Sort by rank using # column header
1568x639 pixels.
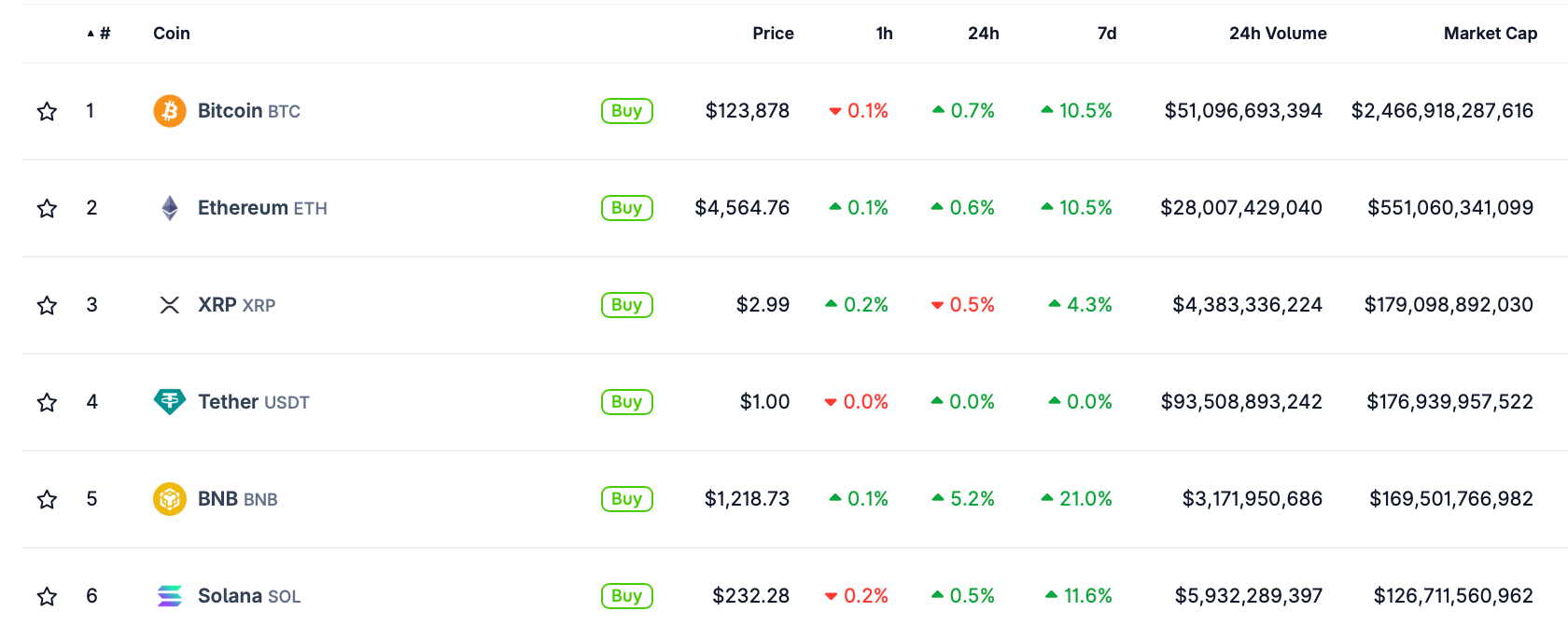pyautogui.click(x=104, y=34)
